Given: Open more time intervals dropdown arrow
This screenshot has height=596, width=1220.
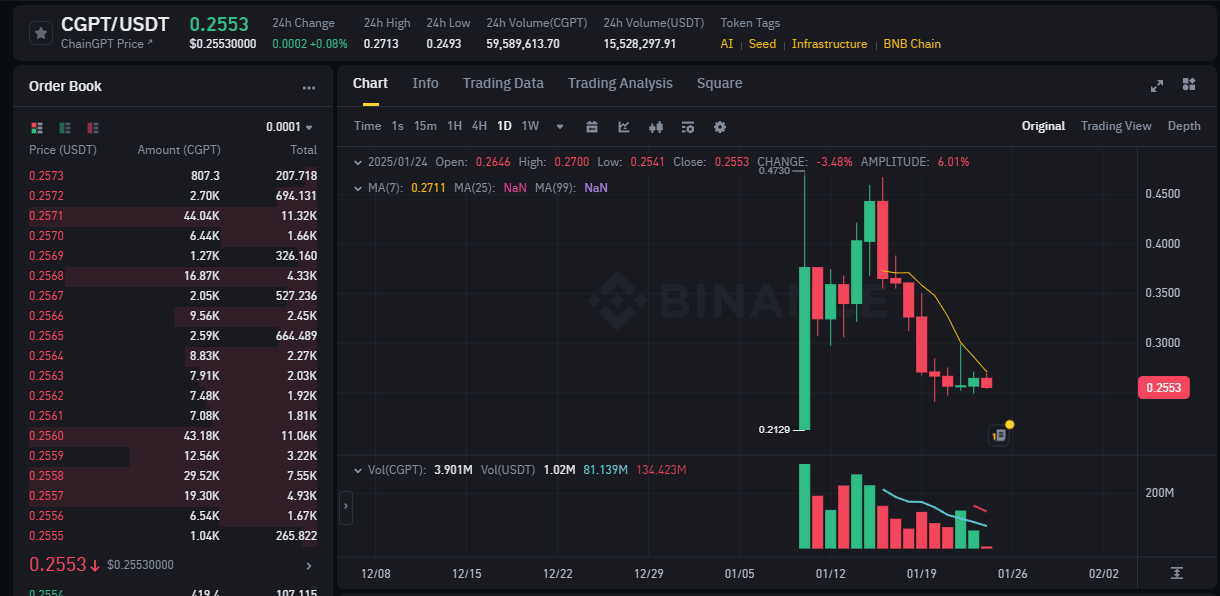Looking at the screenshot, I should pos(559,127).
